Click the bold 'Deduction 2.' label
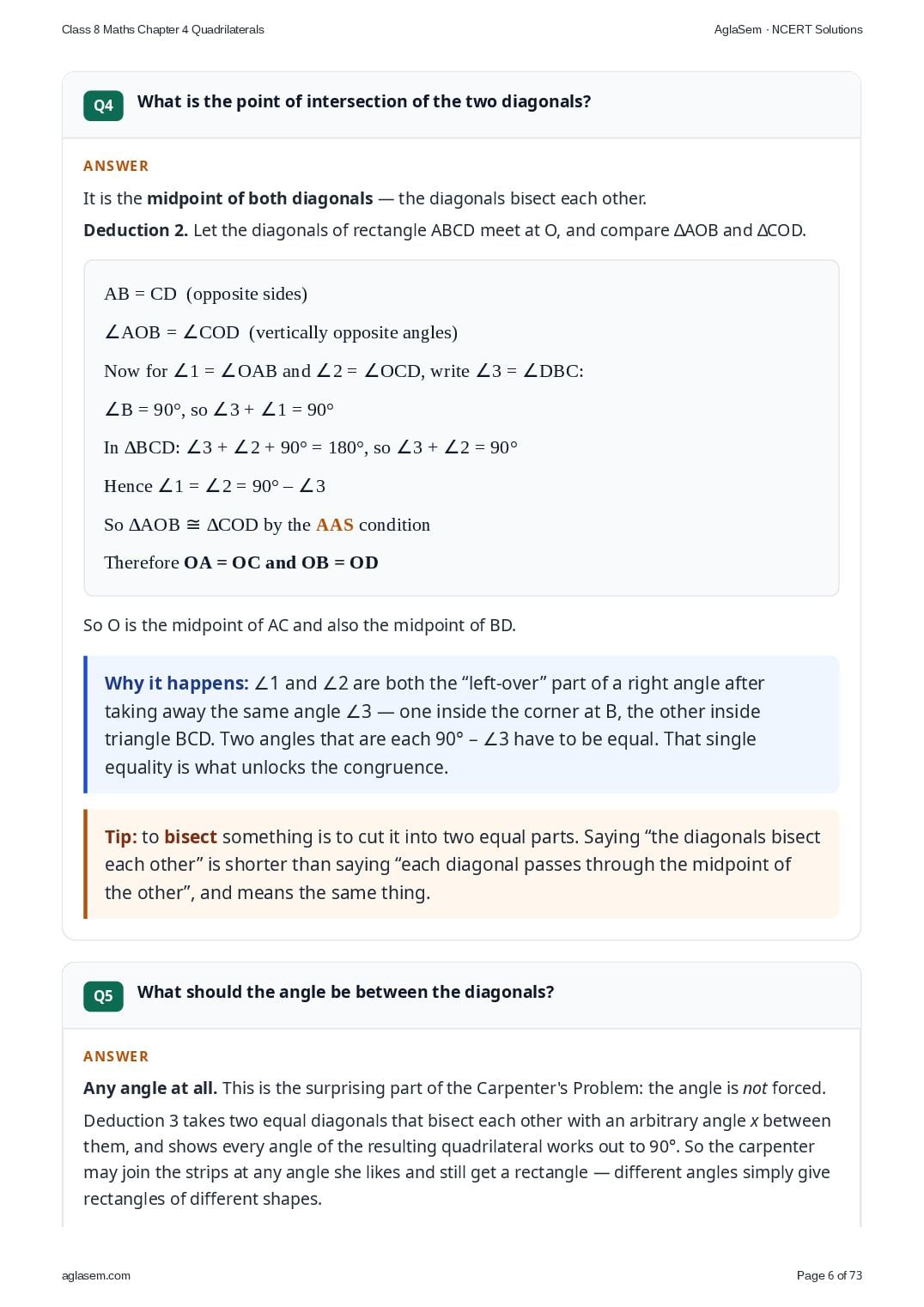The height and width of the screenshot is (1307, 924). [136, 230]
